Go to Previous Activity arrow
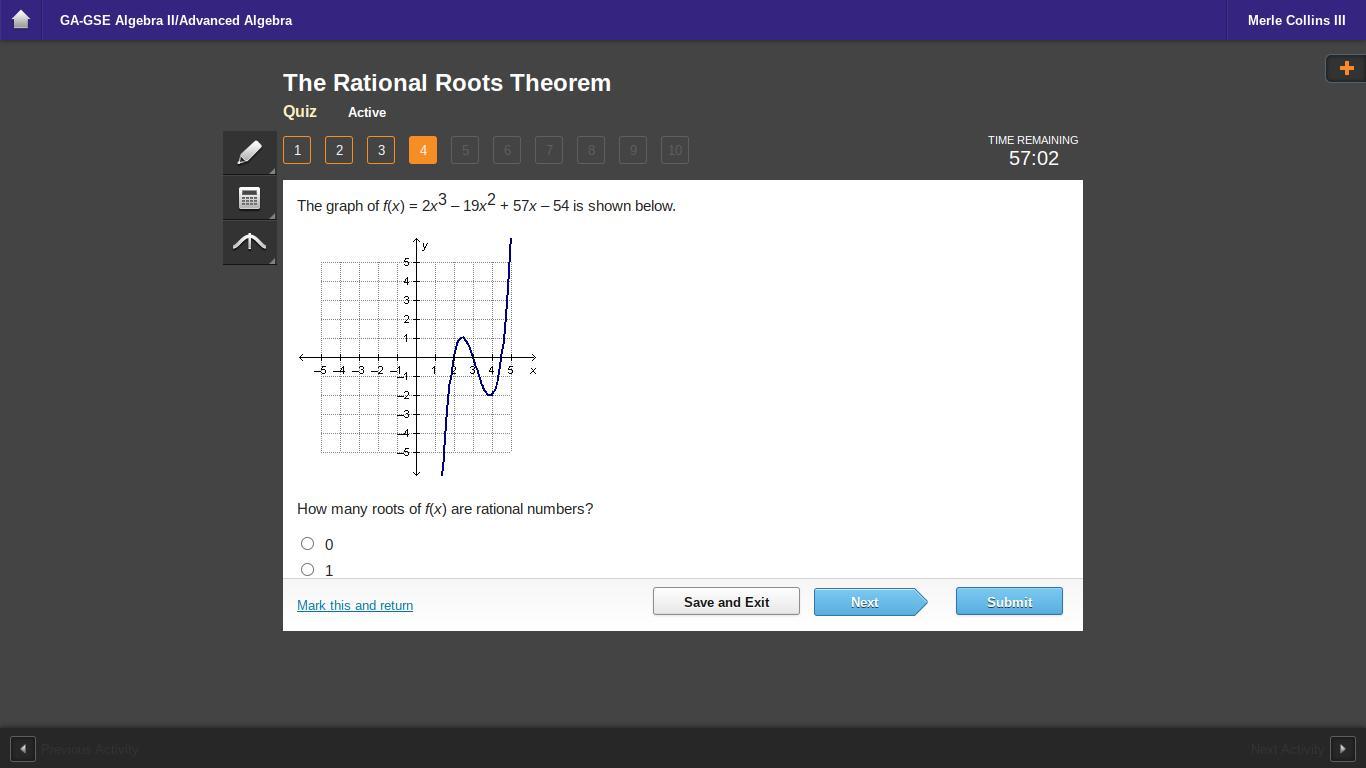 [23, 749]
